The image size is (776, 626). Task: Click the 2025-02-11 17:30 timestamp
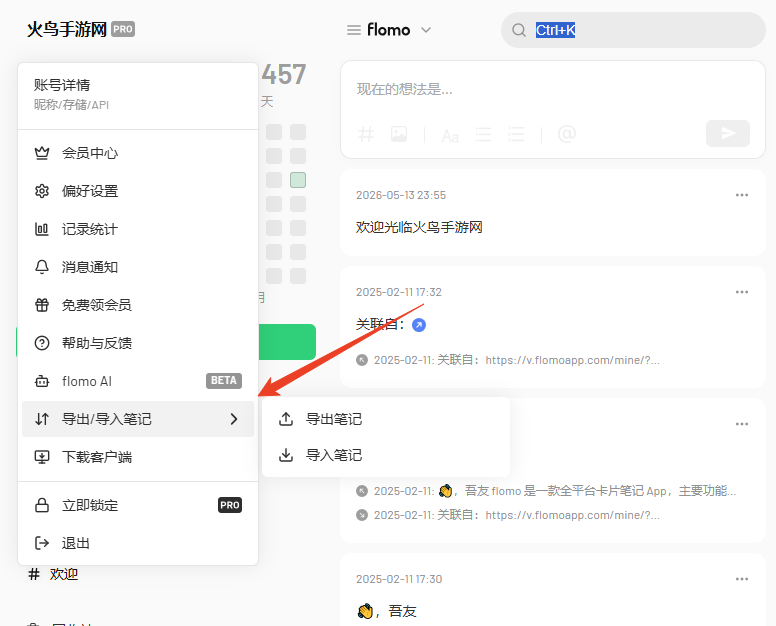point(399,579)
